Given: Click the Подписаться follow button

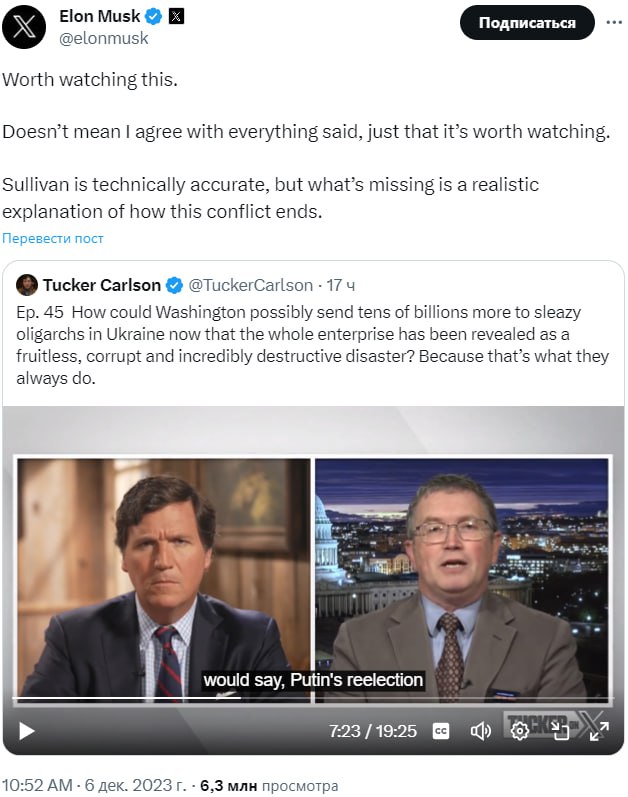Looking at the screenshot, I should click(527, 22).
